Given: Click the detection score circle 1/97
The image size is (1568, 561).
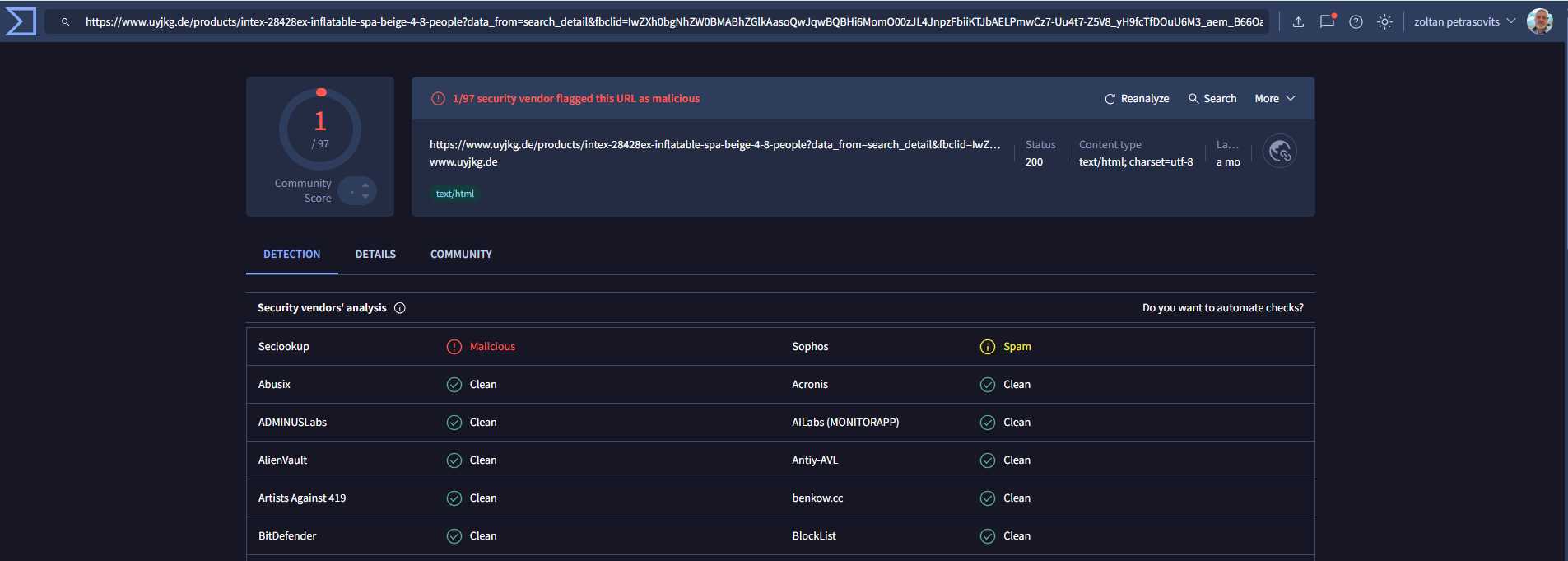Looking at the screenshot, I should 320,129.
